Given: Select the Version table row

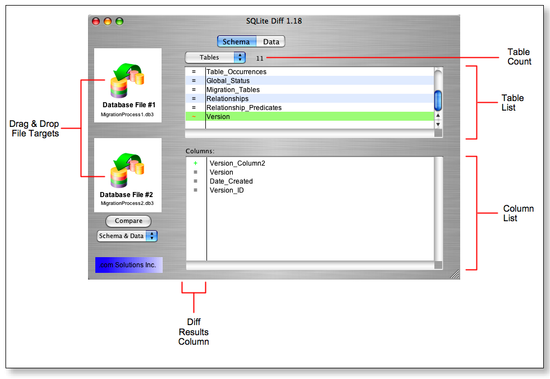Looking at the screenshot, I should [x=309, y=117].
